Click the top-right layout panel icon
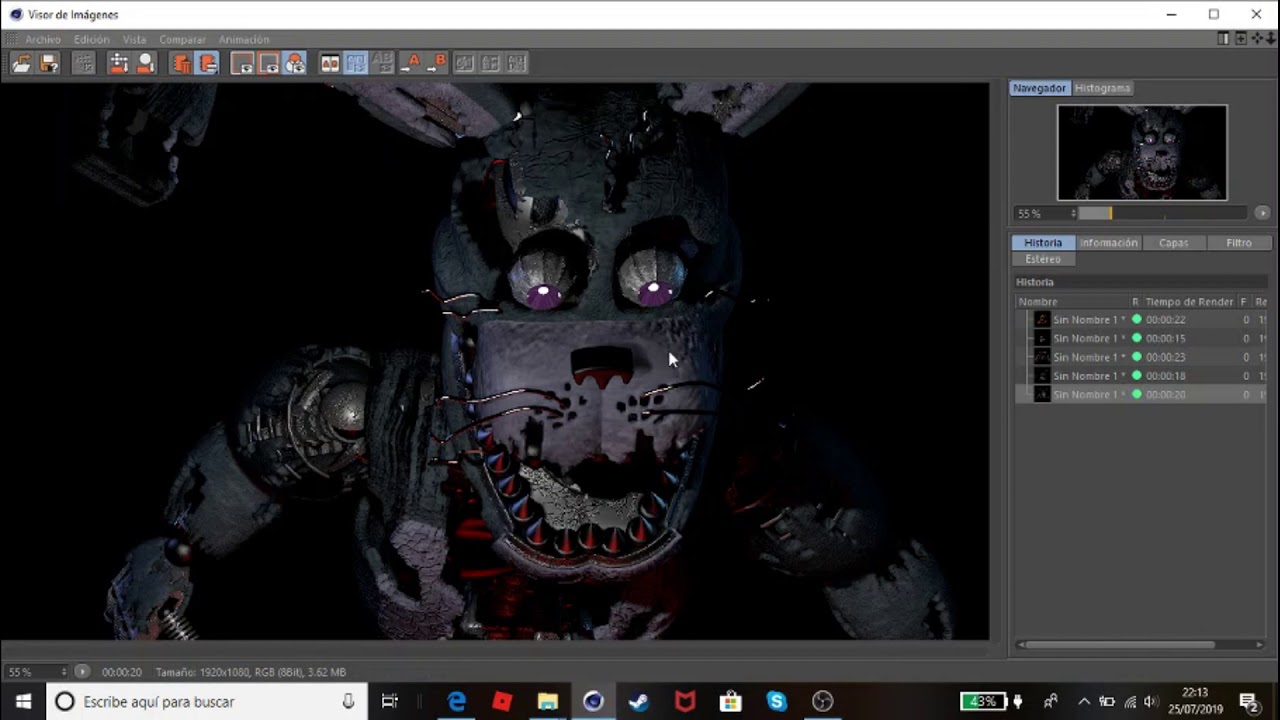The image size is (1280, 720). 1223,39
